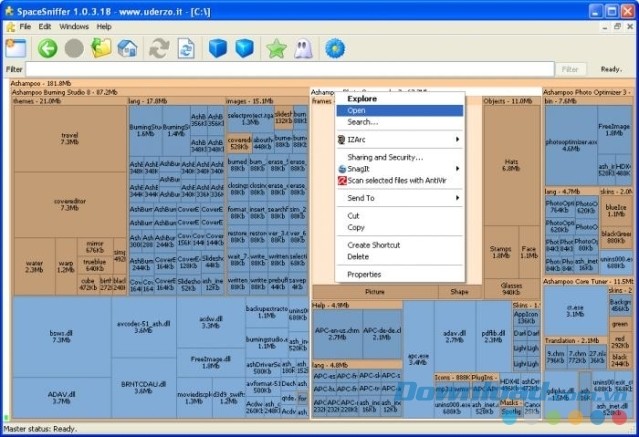Click Delete in the context menu

(x=358, y=256)
